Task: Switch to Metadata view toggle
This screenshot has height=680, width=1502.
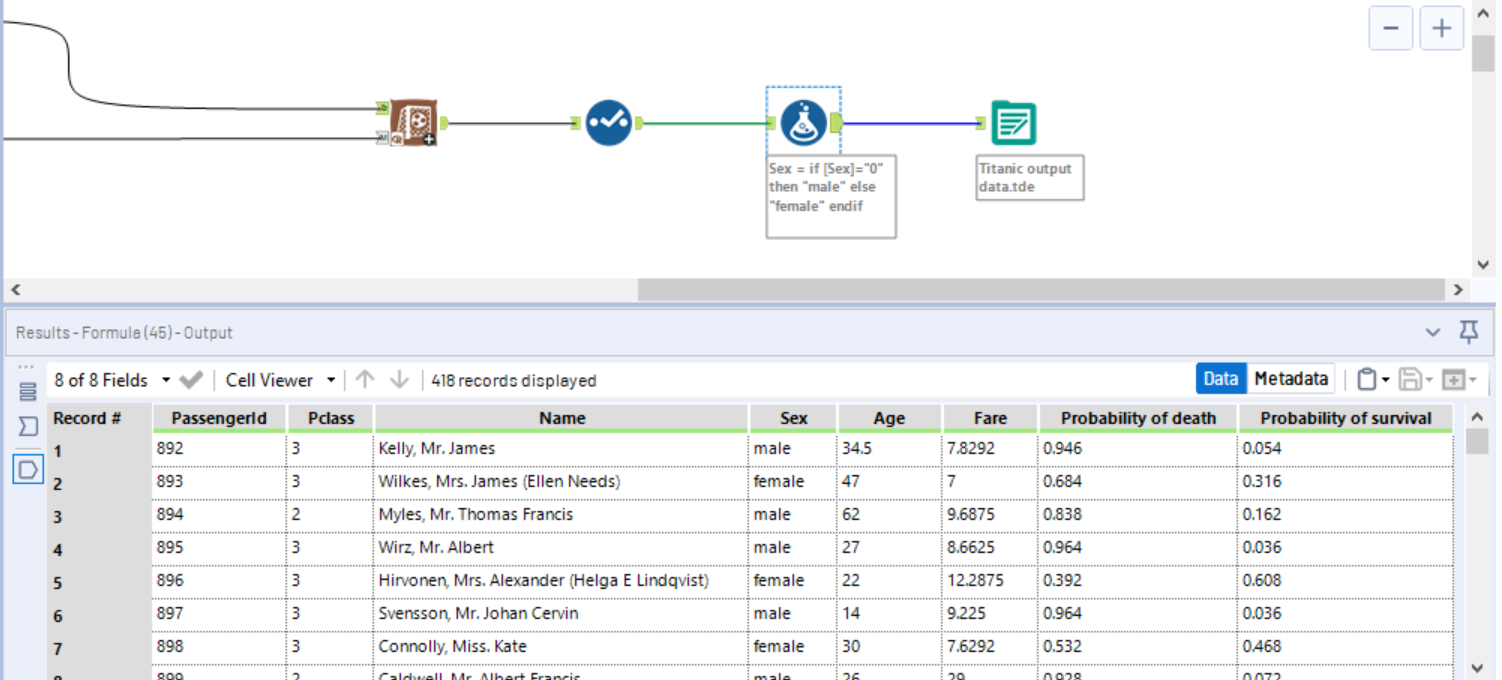Action: click(x=1291, y=379)
